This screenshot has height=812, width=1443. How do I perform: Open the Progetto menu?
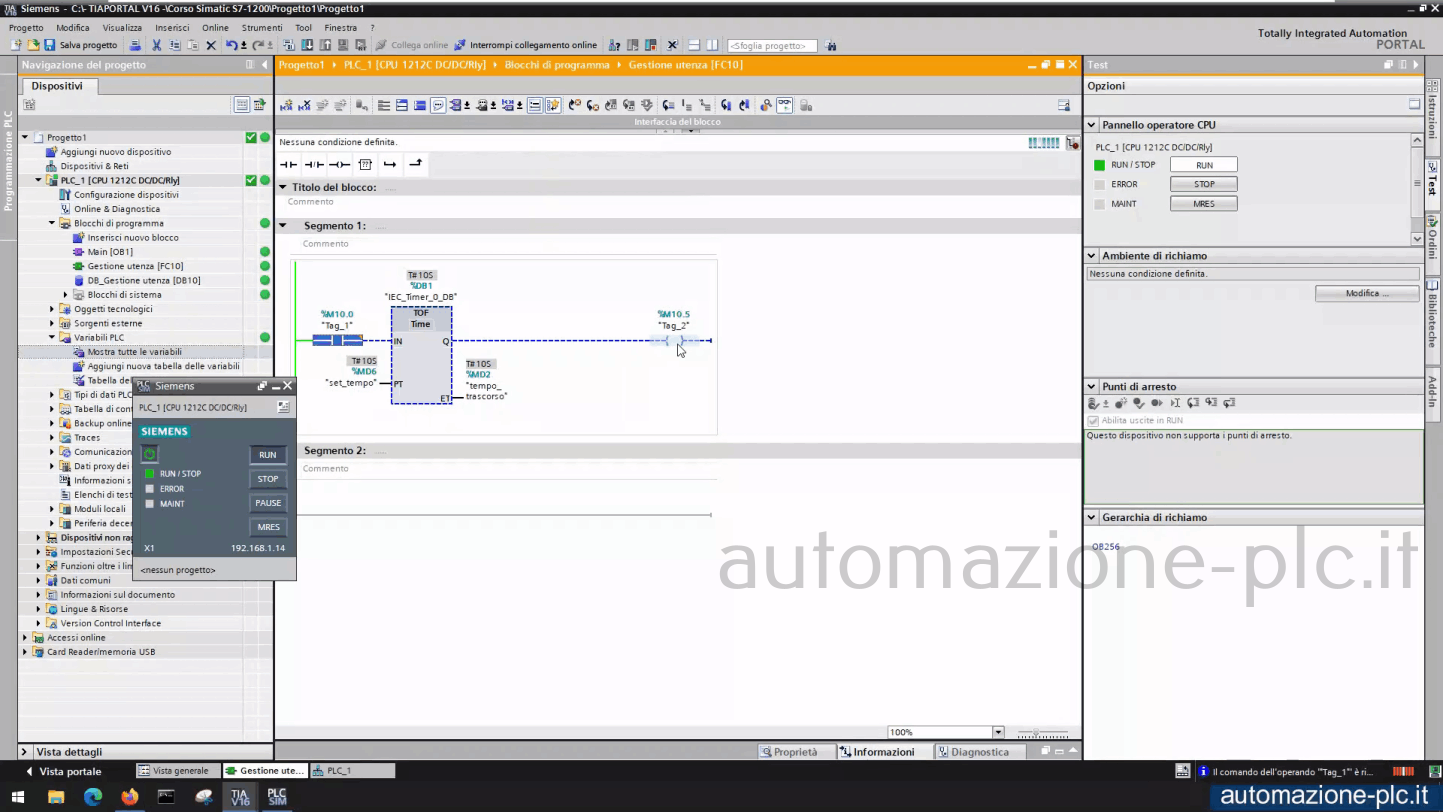pos(26,28)
